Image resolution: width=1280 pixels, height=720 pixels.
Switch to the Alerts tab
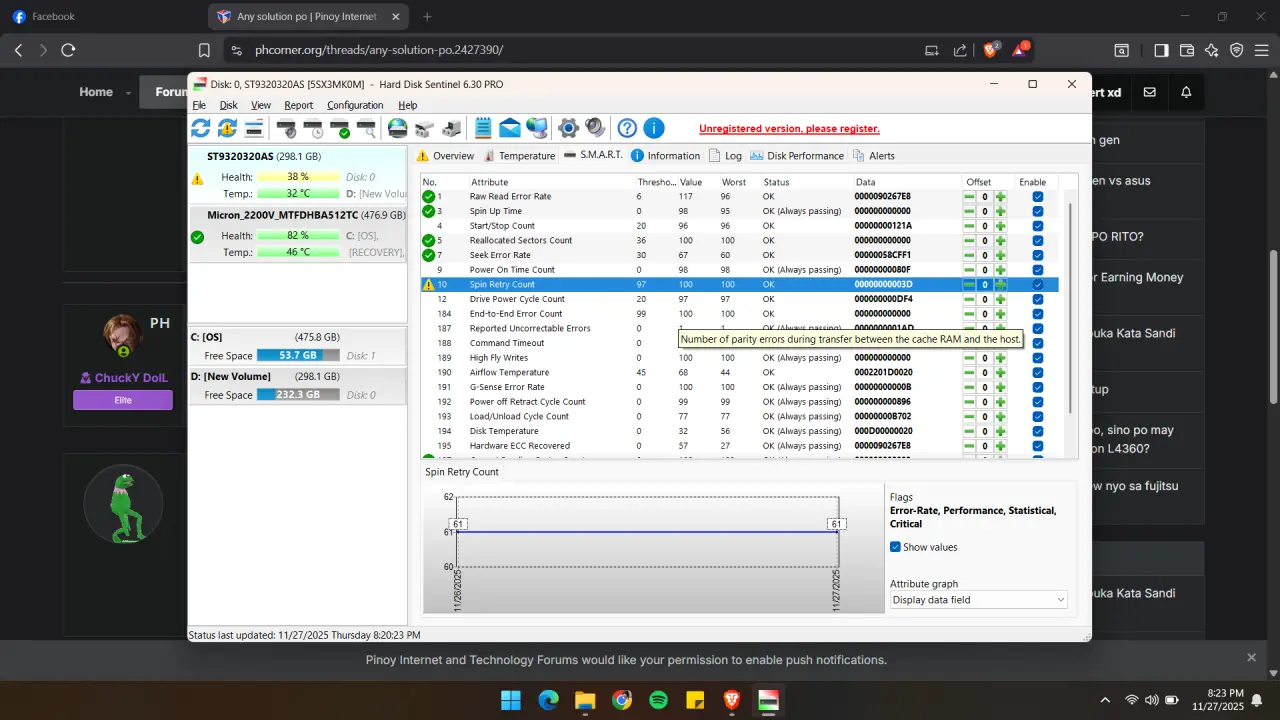[874, 156]
